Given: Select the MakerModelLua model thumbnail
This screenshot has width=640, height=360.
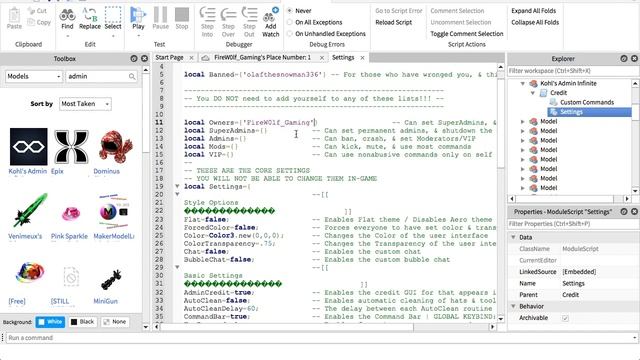Looking at the screenshot, I should pyautogui.click(x=113, y=211).
